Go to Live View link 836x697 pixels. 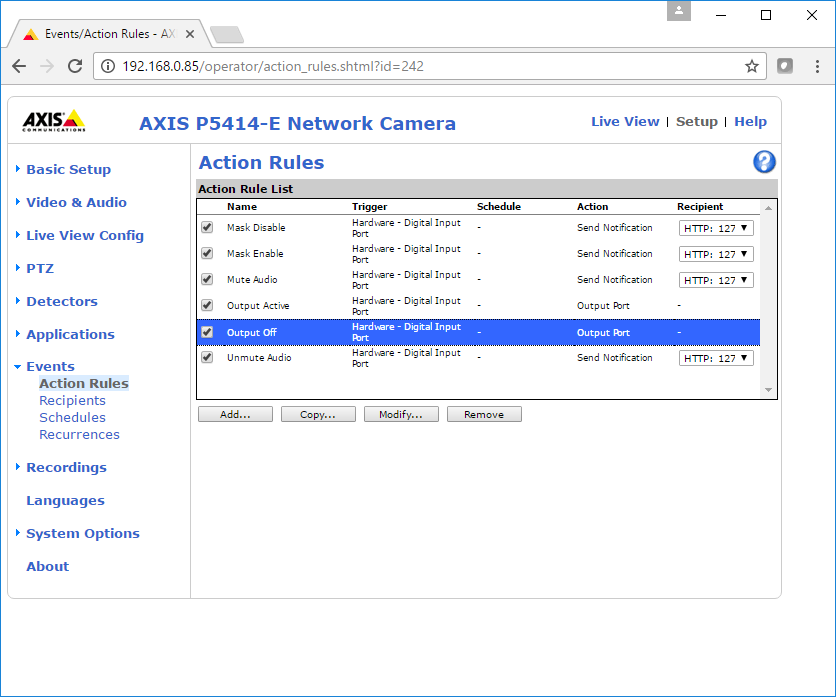pyautogui.click(x=625, y=122)
